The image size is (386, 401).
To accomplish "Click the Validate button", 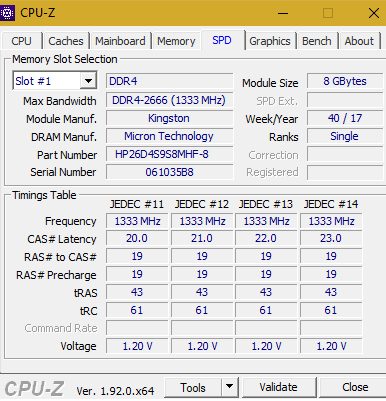I will click(x=279, y=388).
